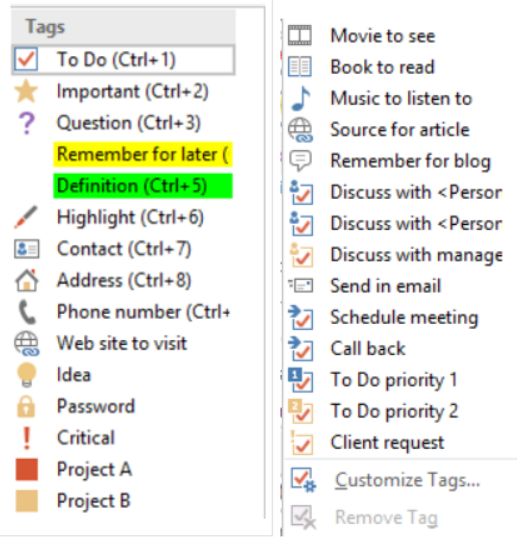Toggle the To Do (Ctrl+1) checkbox
Image resolution: width=517 pixels, height=539 pixels.
pos(26,59)
